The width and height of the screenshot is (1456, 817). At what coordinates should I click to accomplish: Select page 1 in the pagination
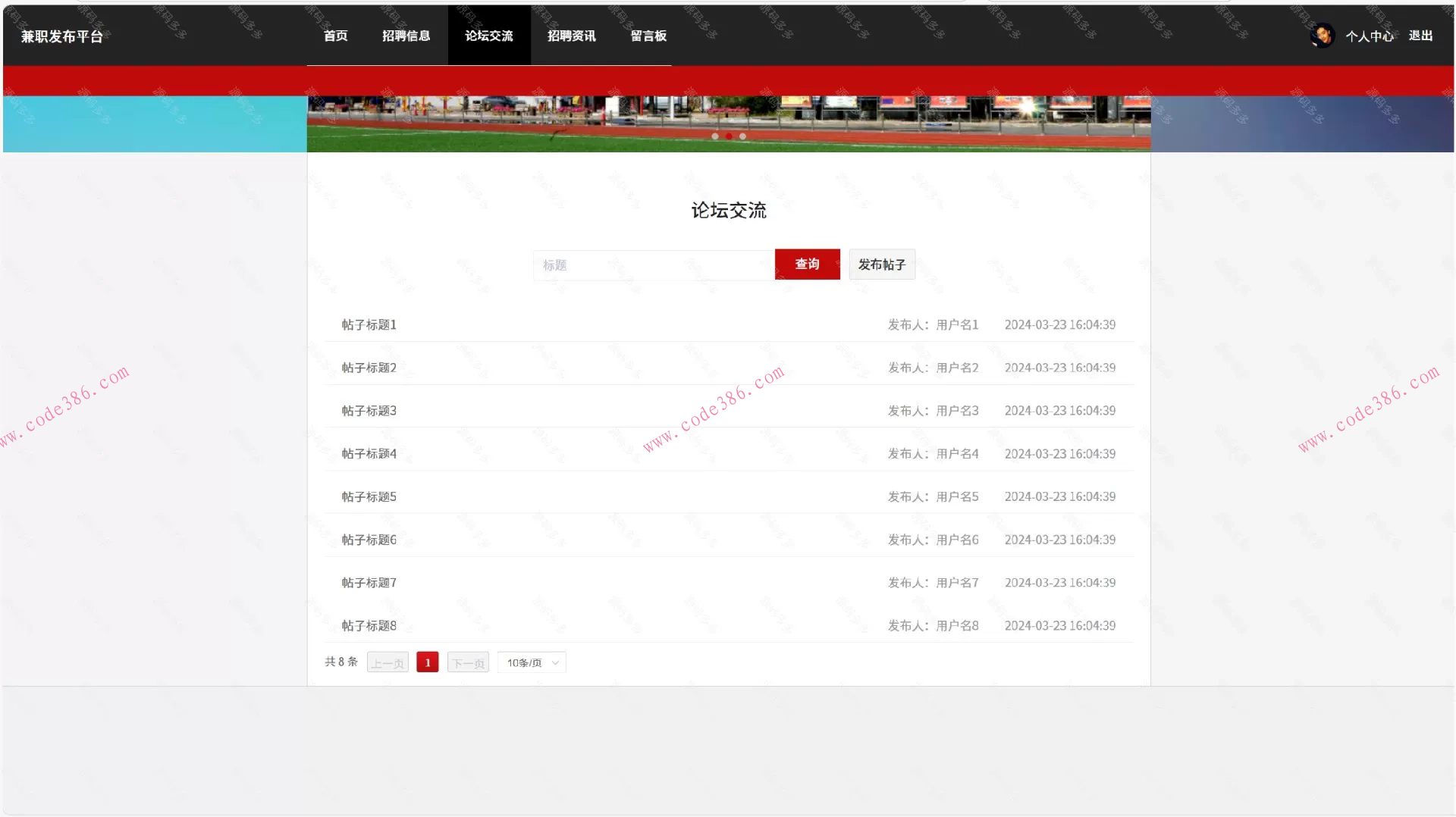click(x=427, y=662)
